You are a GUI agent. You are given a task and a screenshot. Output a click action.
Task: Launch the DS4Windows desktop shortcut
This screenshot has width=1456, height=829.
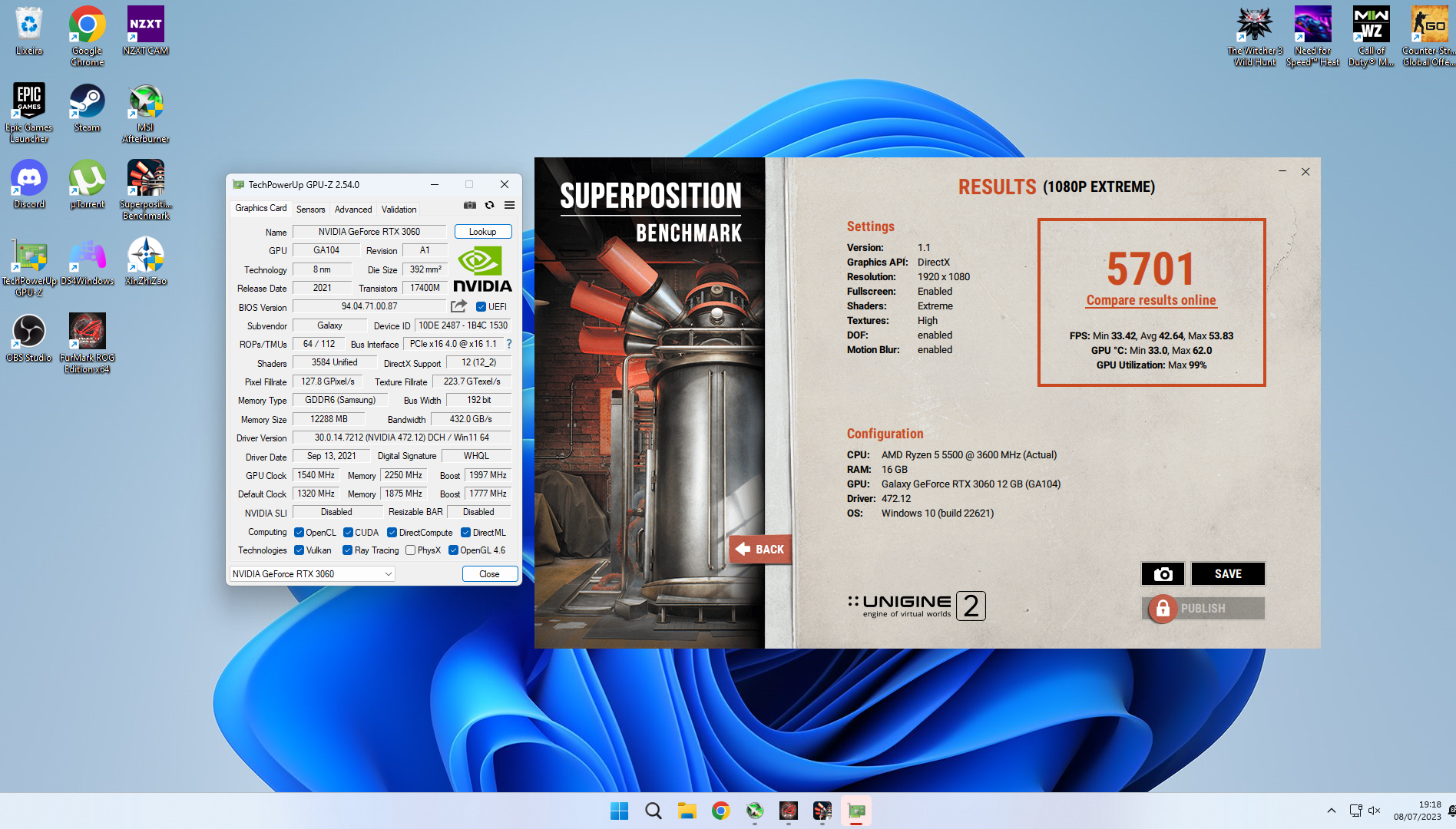[x=88, y=261]
